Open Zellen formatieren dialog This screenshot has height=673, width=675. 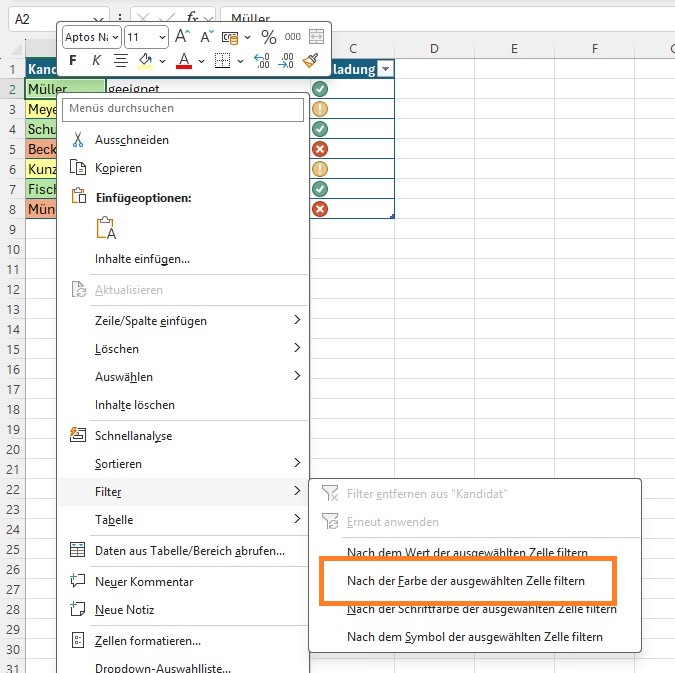click(147, 640)
